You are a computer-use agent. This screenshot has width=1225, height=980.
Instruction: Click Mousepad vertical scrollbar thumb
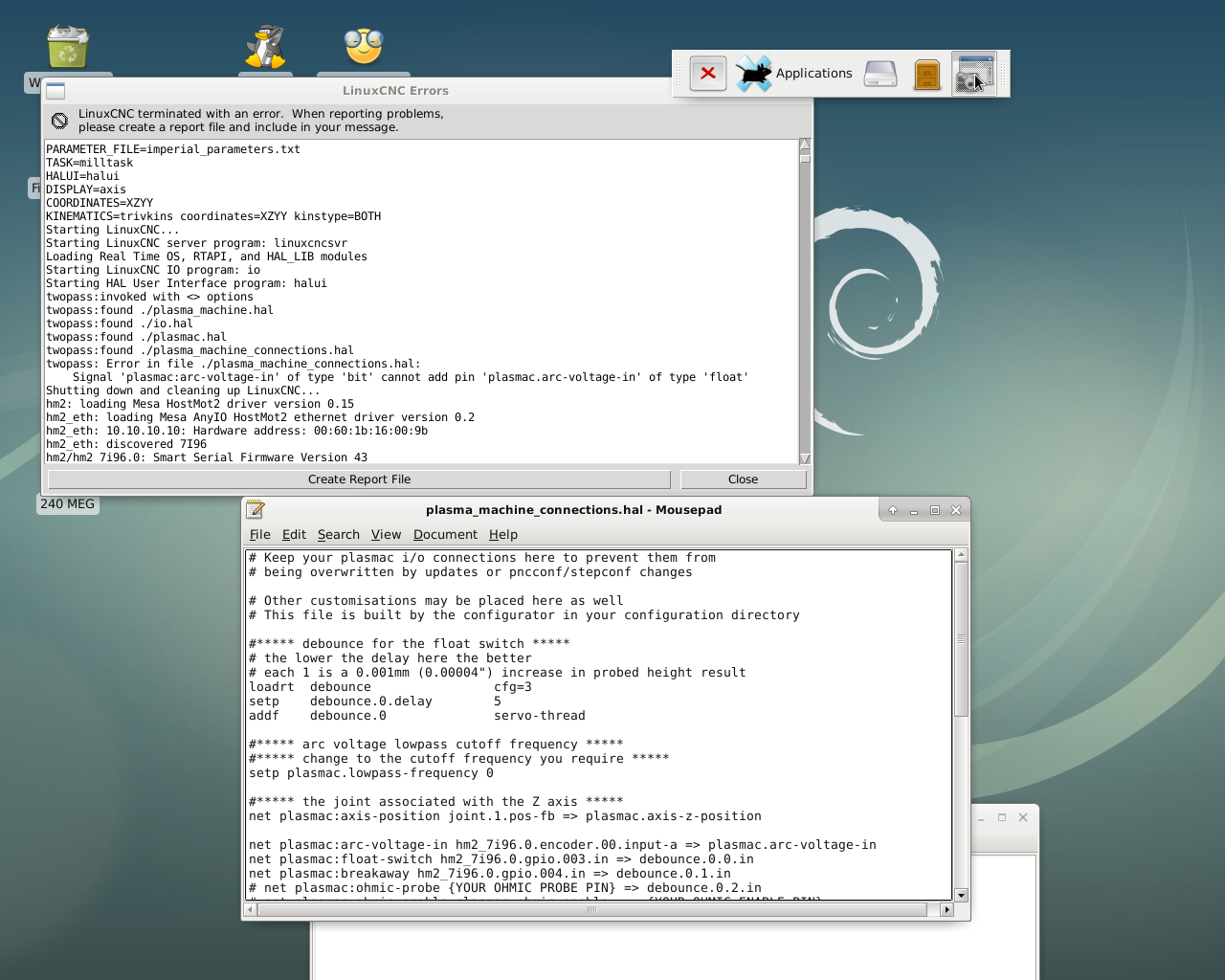[961, 639]
